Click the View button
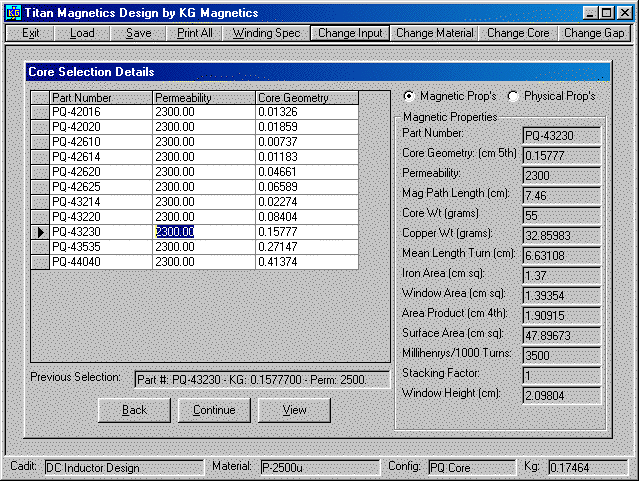 294,410
